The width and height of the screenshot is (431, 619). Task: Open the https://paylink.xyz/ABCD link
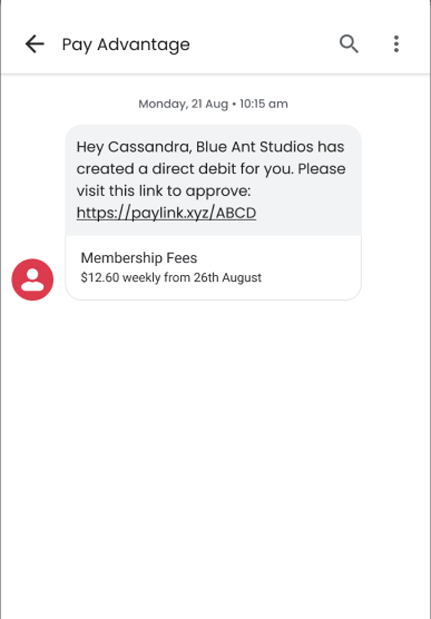coord(166,213)
